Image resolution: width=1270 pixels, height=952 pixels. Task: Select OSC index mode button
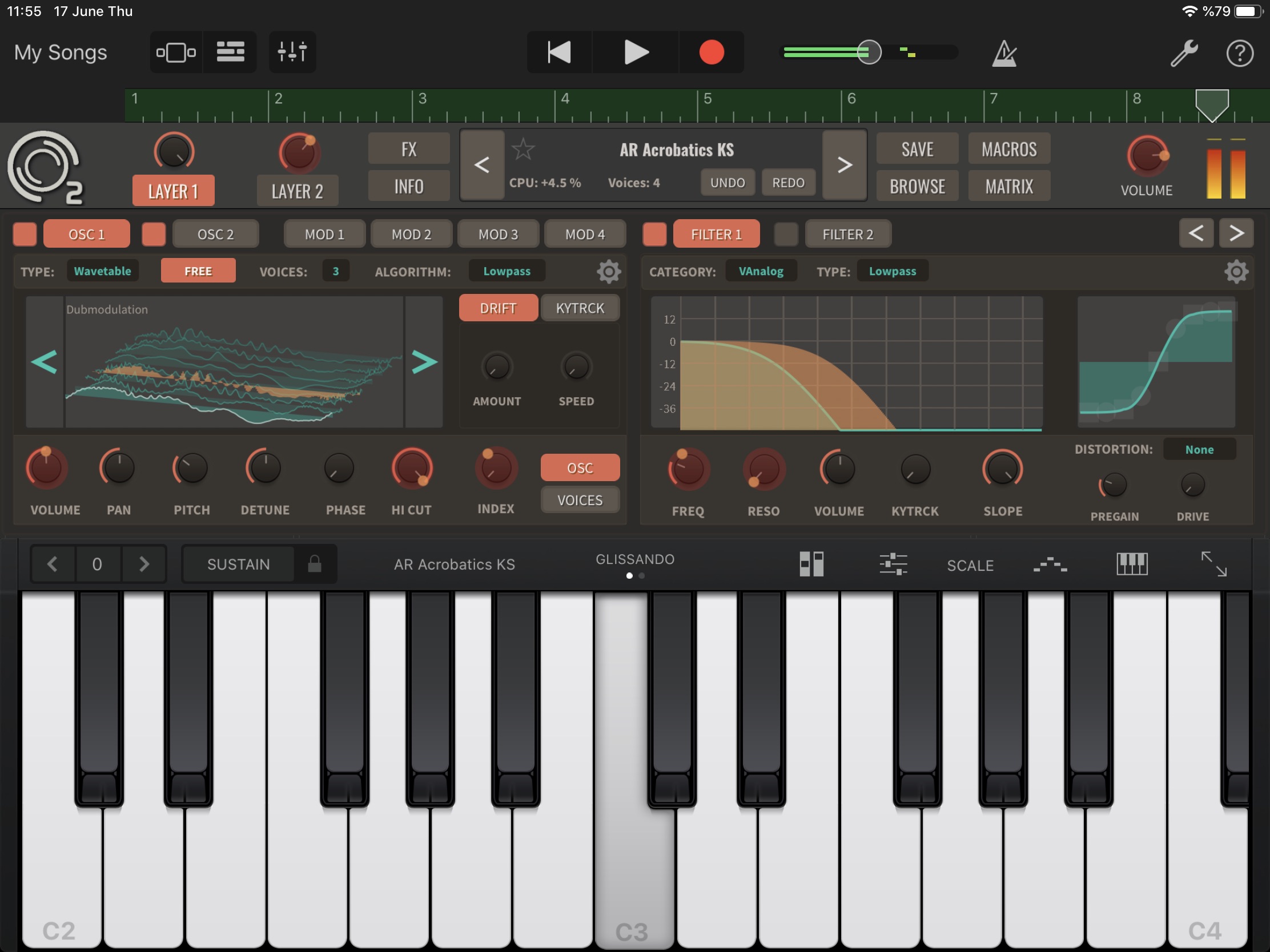point(580,468)
